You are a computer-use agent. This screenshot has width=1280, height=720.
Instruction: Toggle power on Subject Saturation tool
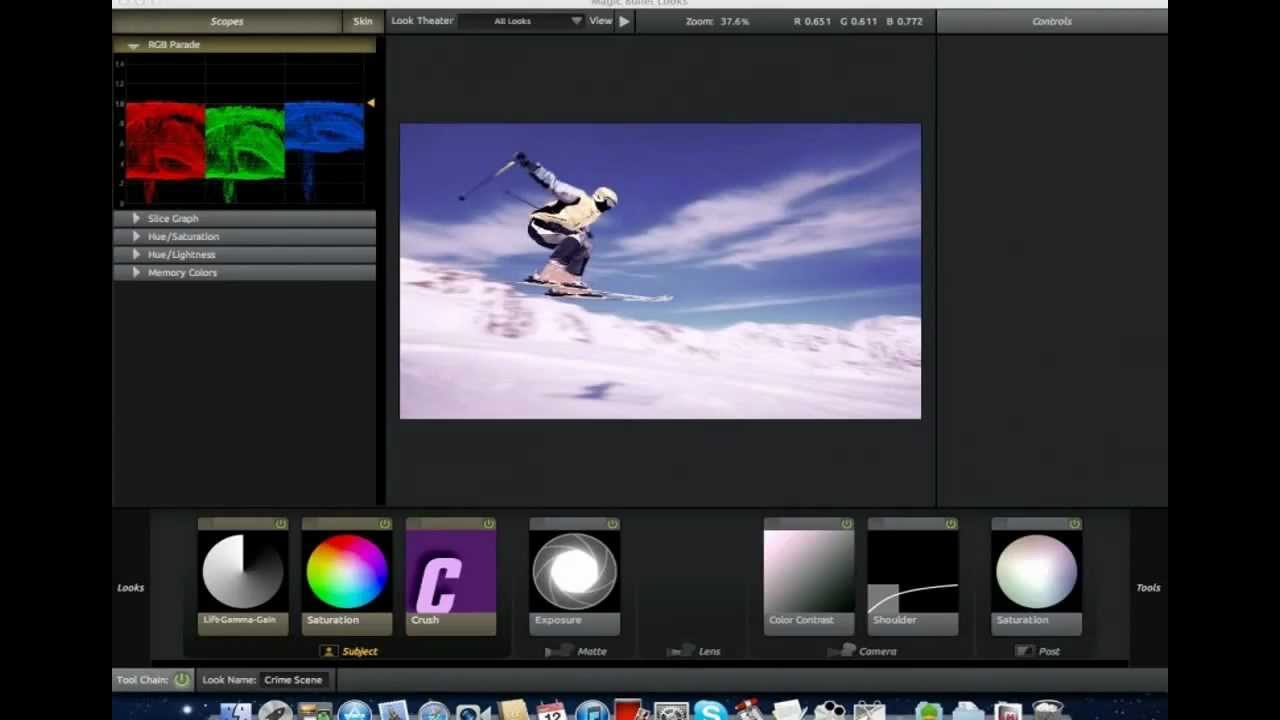[385, 524]
